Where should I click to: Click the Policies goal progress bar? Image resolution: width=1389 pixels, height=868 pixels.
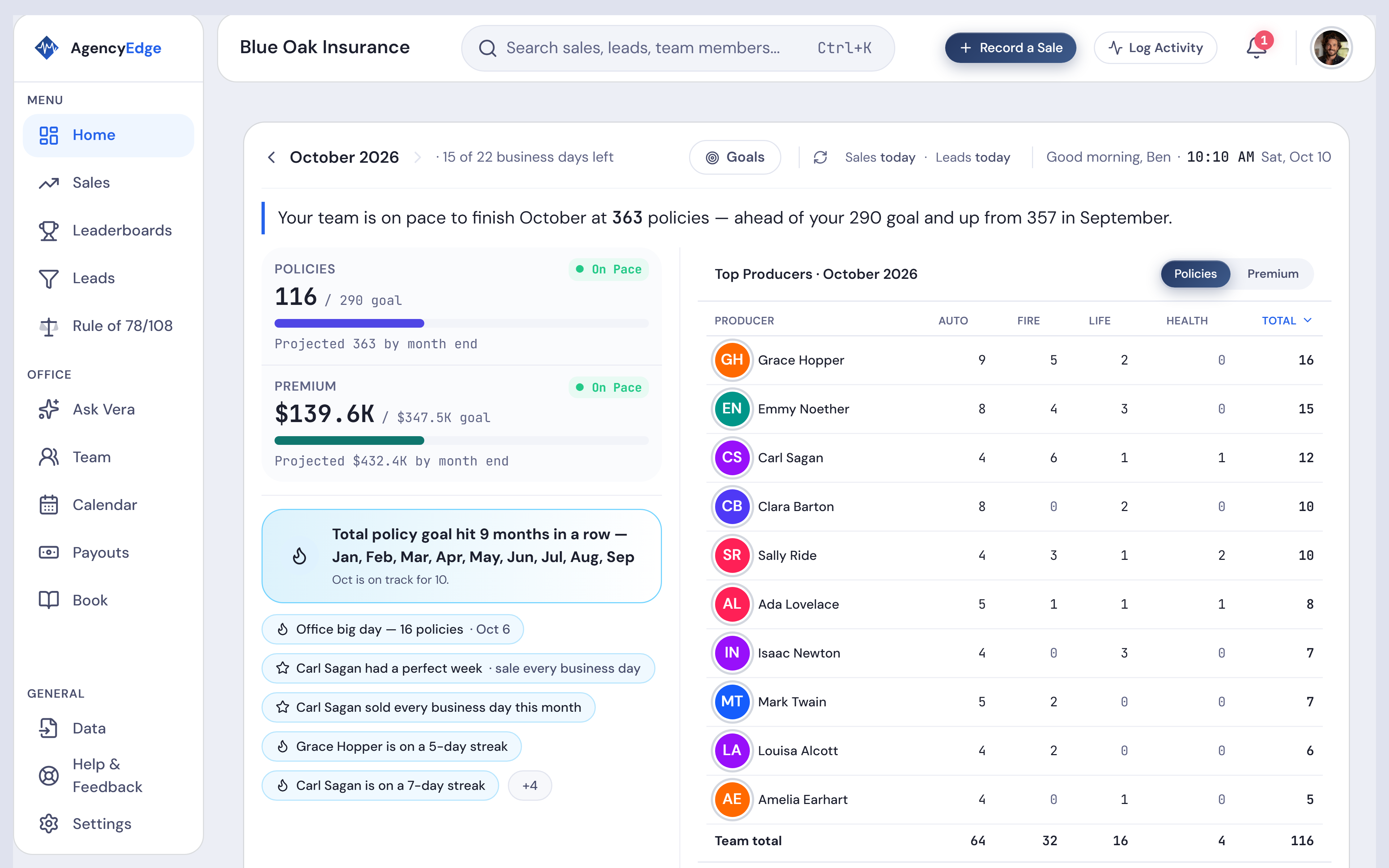point(462,323)
